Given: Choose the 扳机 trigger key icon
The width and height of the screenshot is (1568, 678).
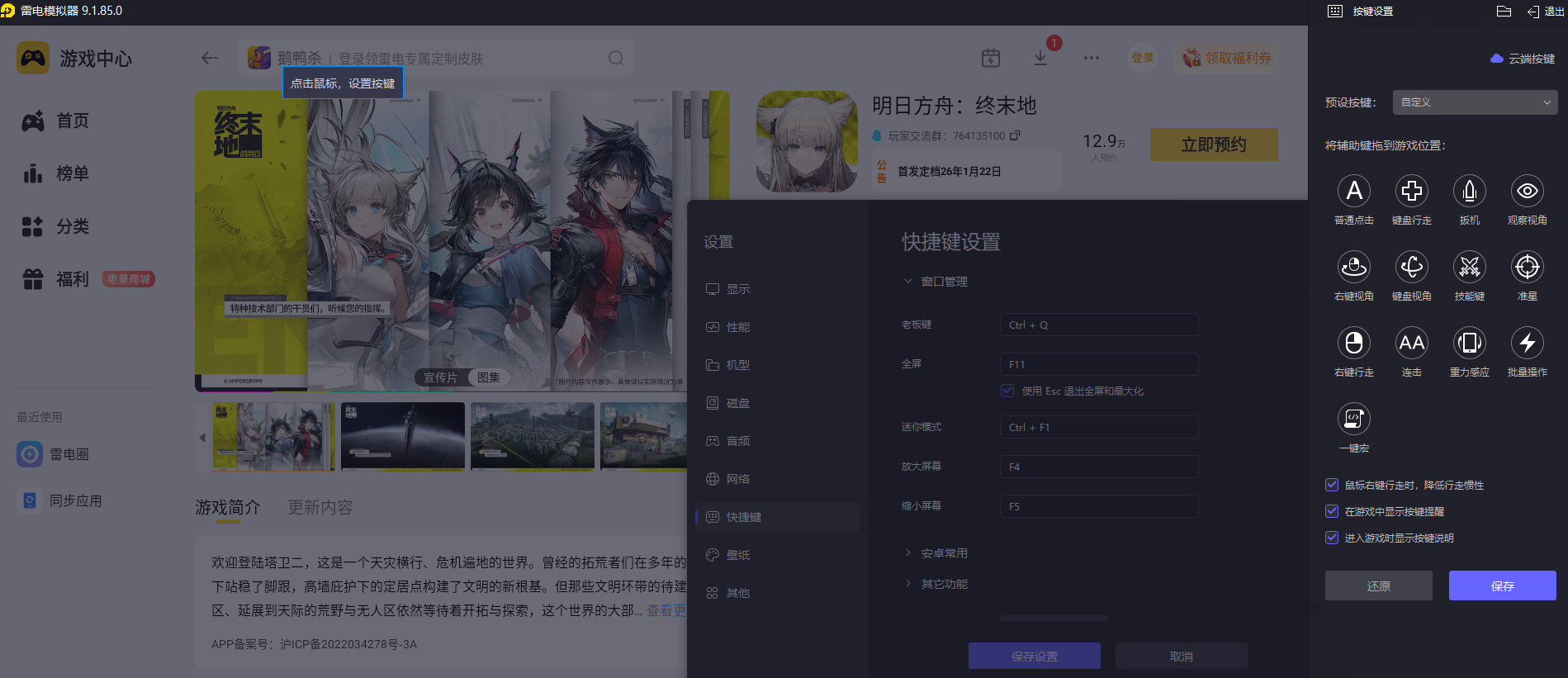Looking at the screenshot, I should pyautogui.click(x=1470, y=191).
